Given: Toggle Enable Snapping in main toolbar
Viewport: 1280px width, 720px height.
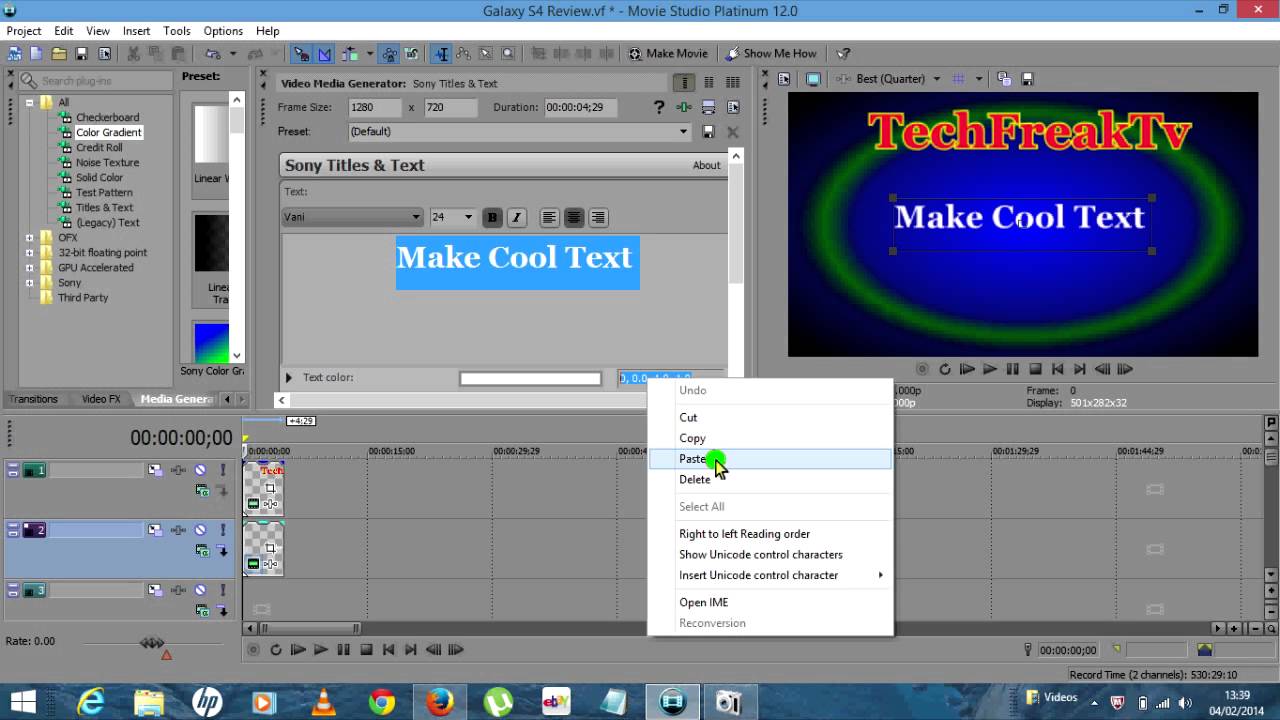Looking at the screenshot, I should click(300, 53).
